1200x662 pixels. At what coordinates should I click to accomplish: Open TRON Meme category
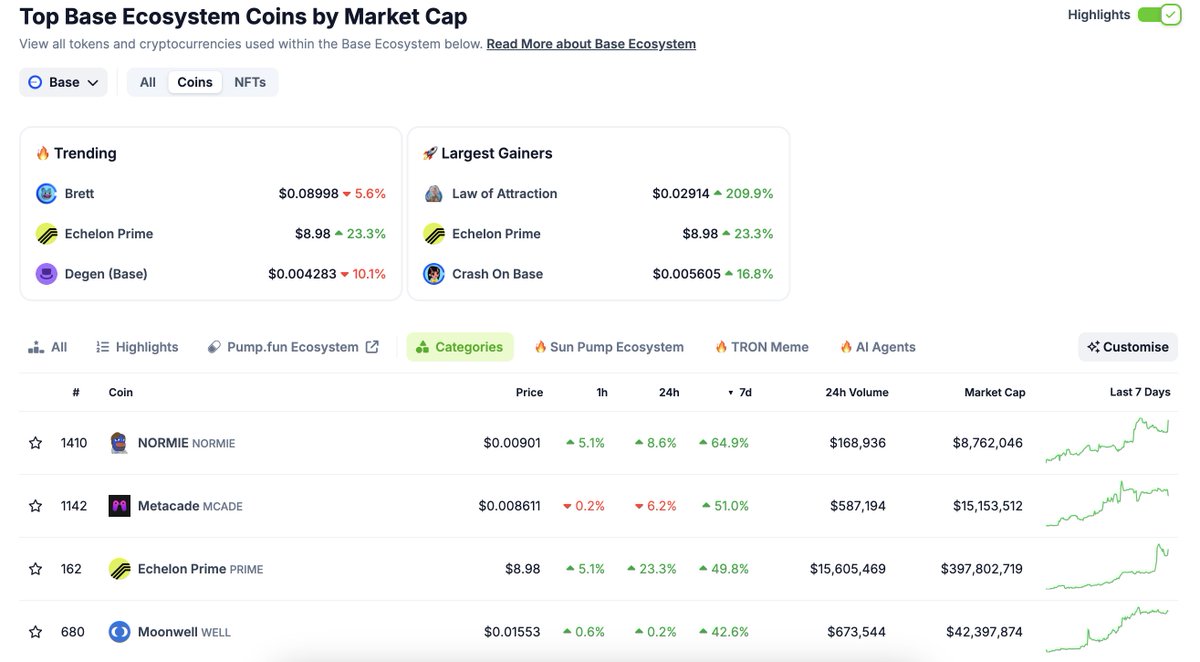coord(762,347)
